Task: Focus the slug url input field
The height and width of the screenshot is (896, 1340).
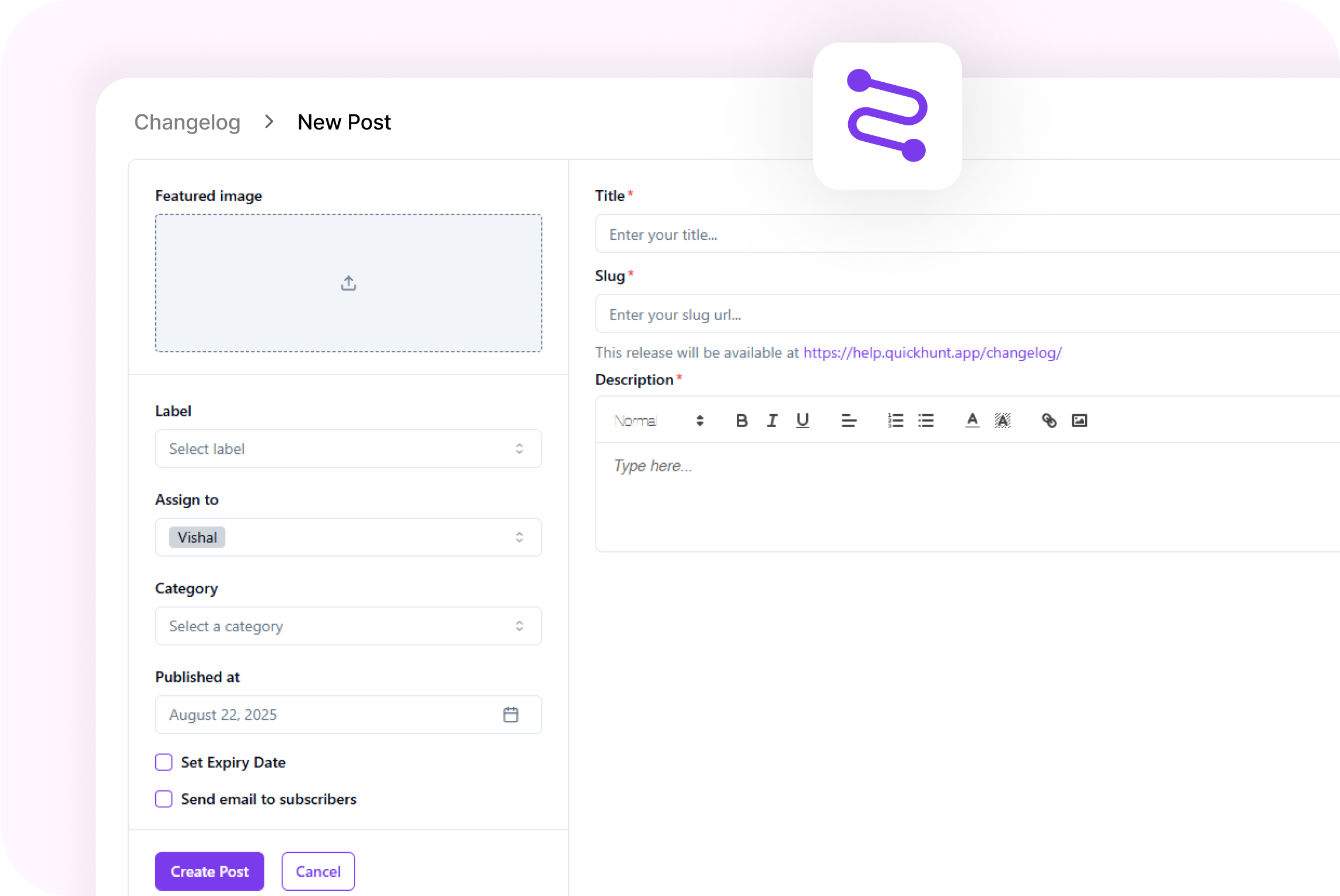Action: click(967, 314)
